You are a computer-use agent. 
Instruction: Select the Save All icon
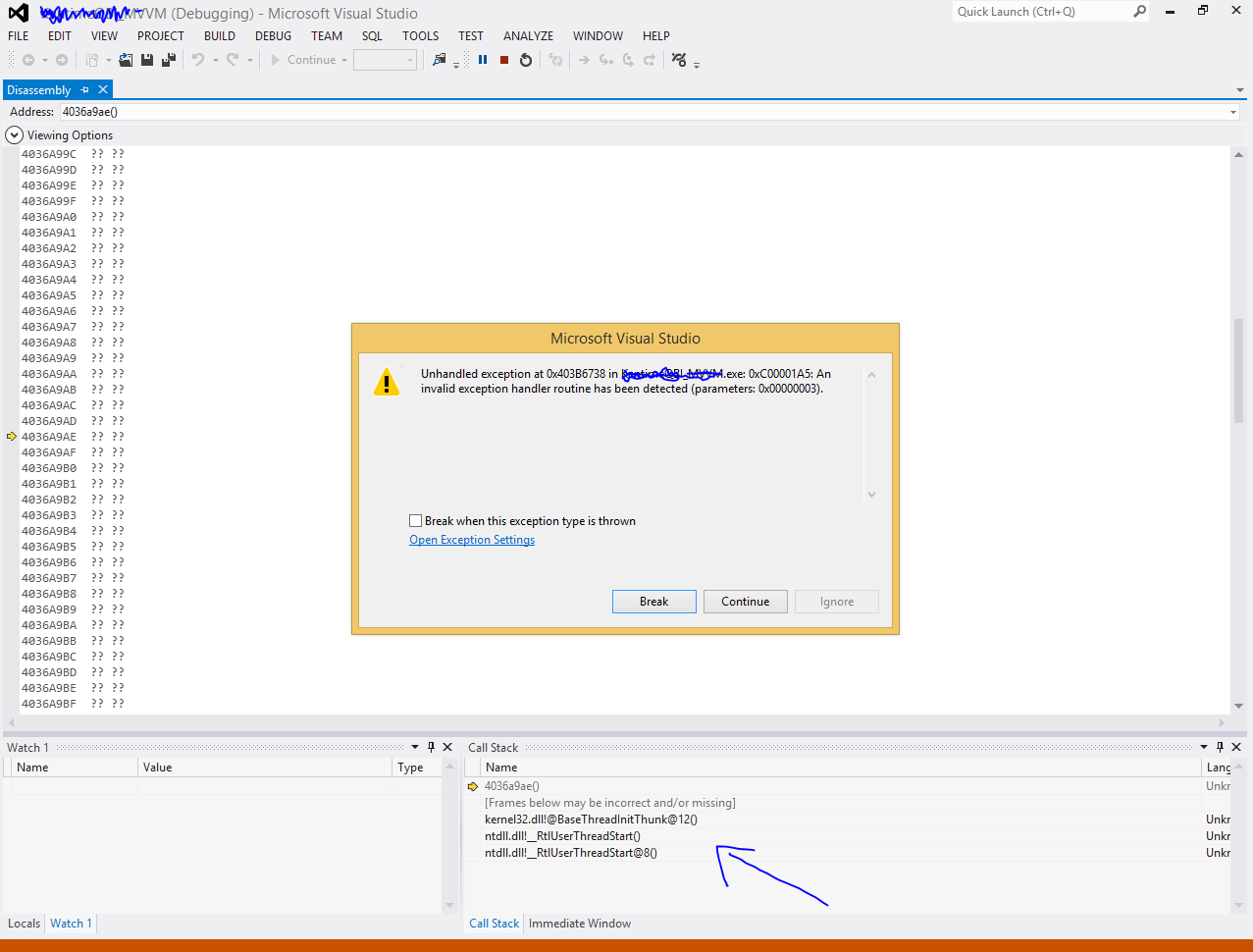[167, 59]
